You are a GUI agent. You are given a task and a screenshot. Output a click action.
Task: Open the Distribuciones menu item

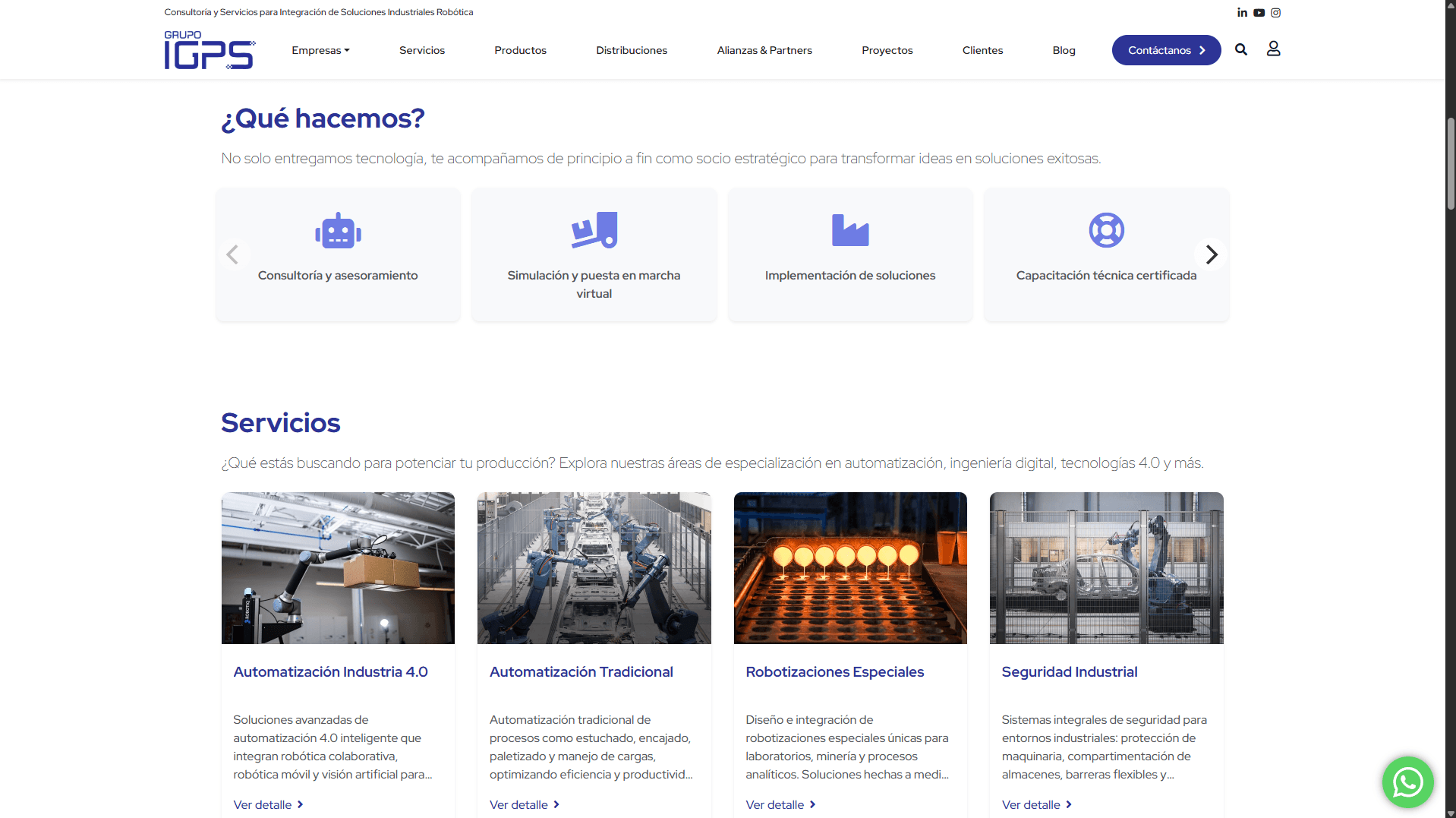(632, 50)
